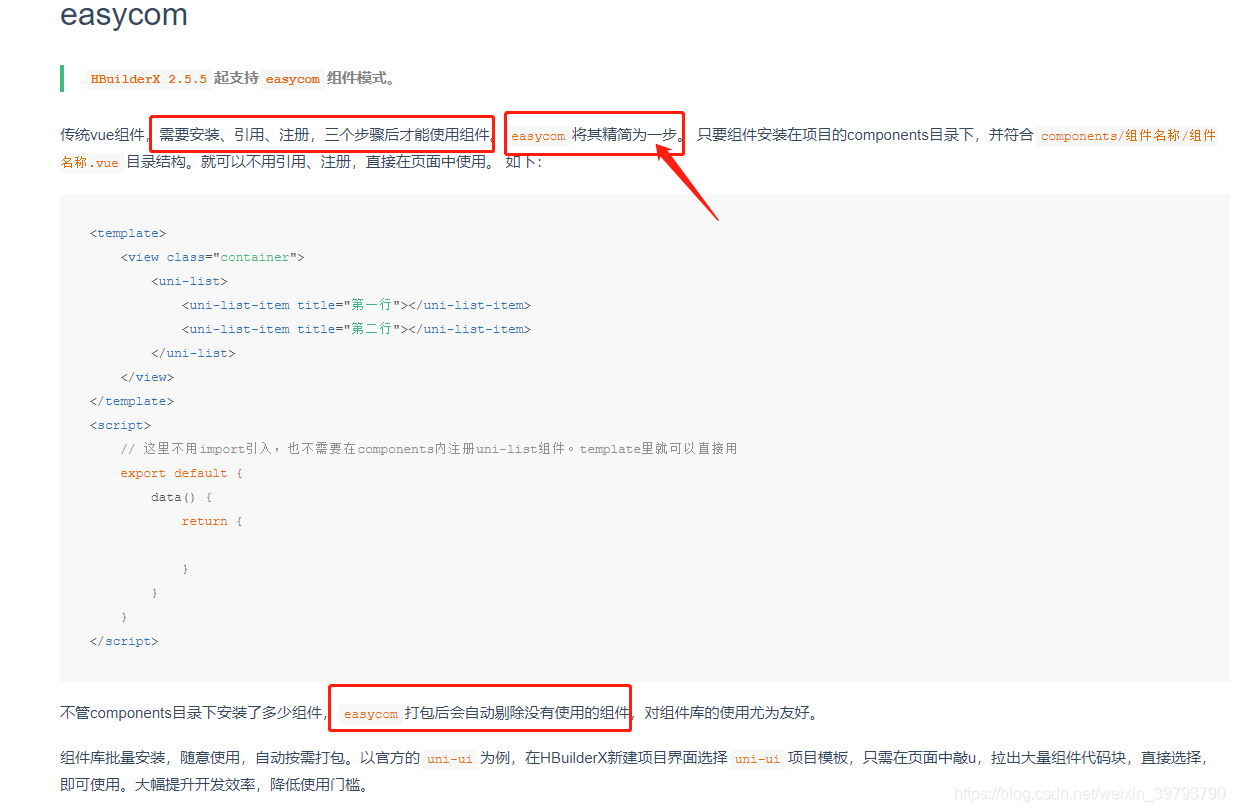Select the "components/组件名称/组件名称.vue" code tag
This screenshot has height=812, width=1235.
[x=1126, y=135]
